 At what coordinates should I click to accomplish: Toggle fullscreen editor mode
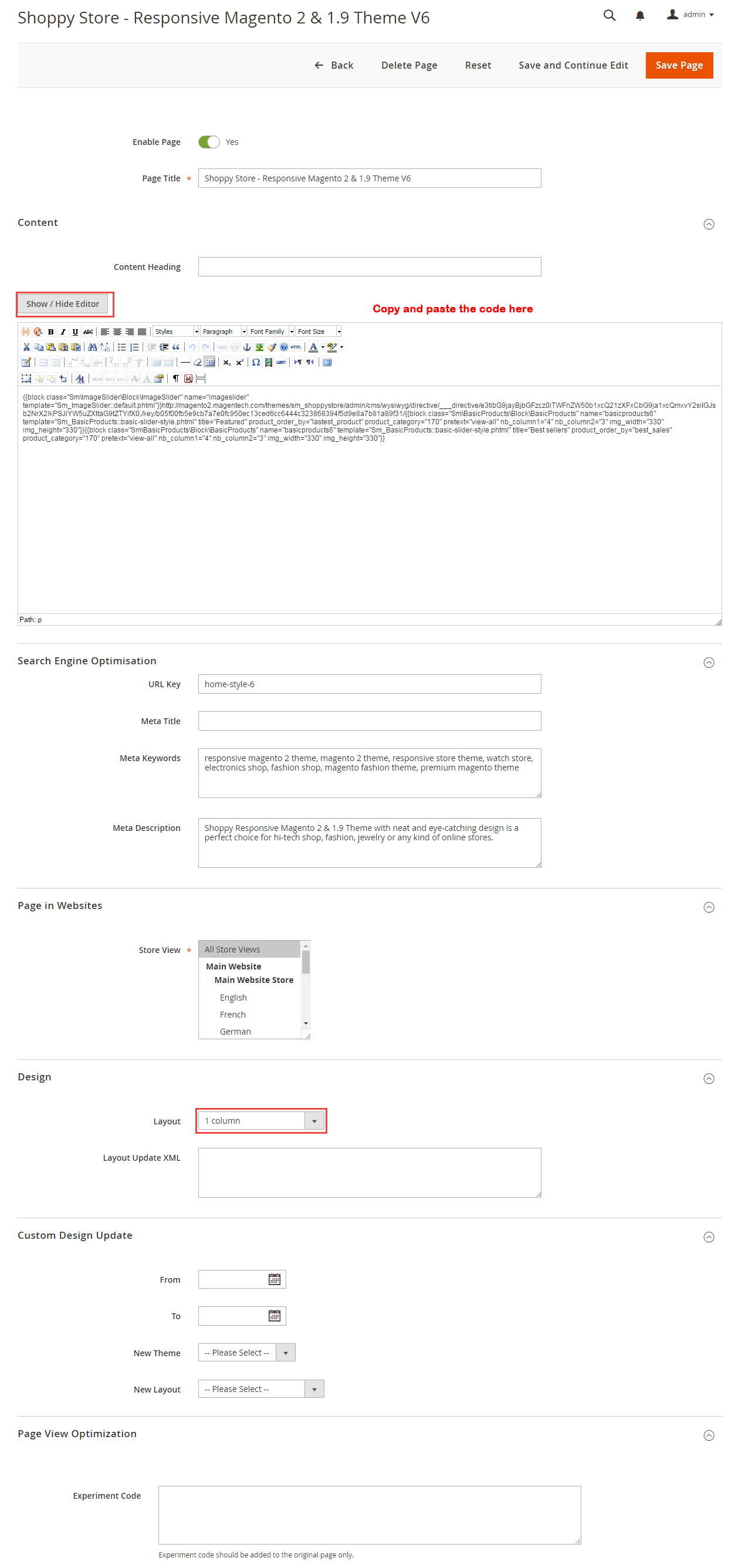click(327, 362)
